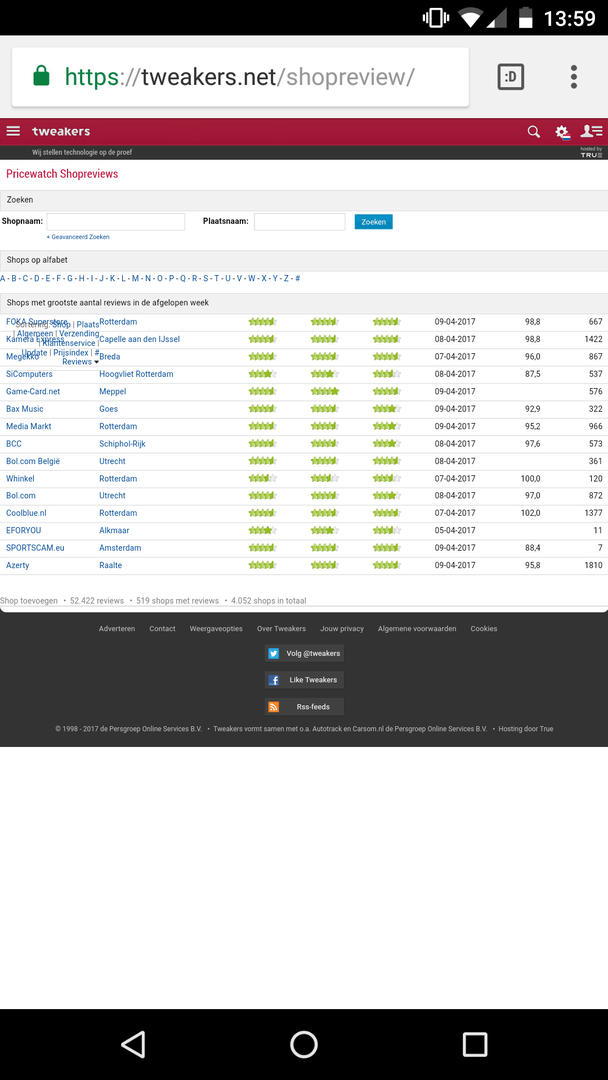
Task: Click Hoogvliet Rotterdam place link
Action: click(x=136, y=374)
